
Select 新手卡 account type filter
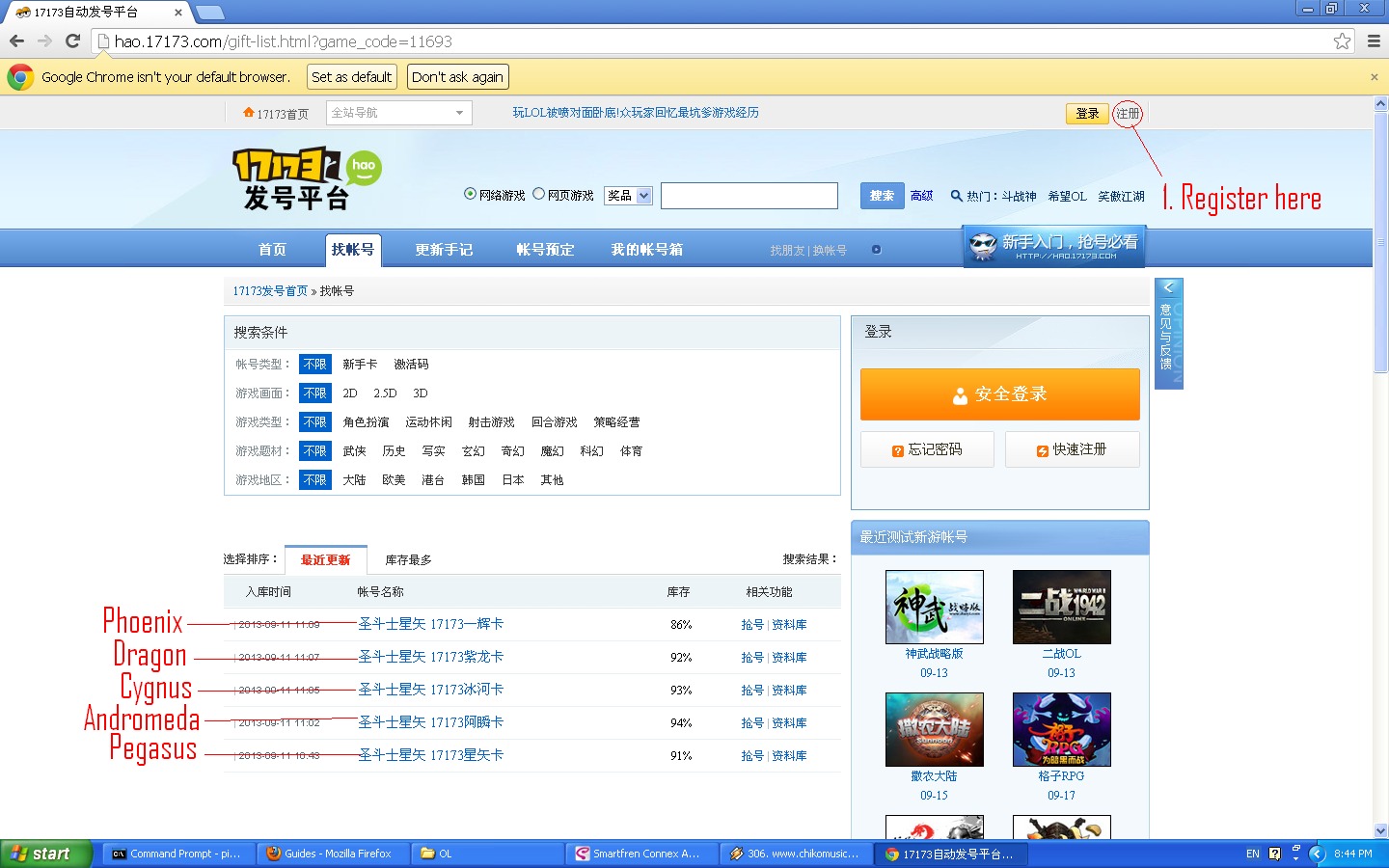[360, 365]
